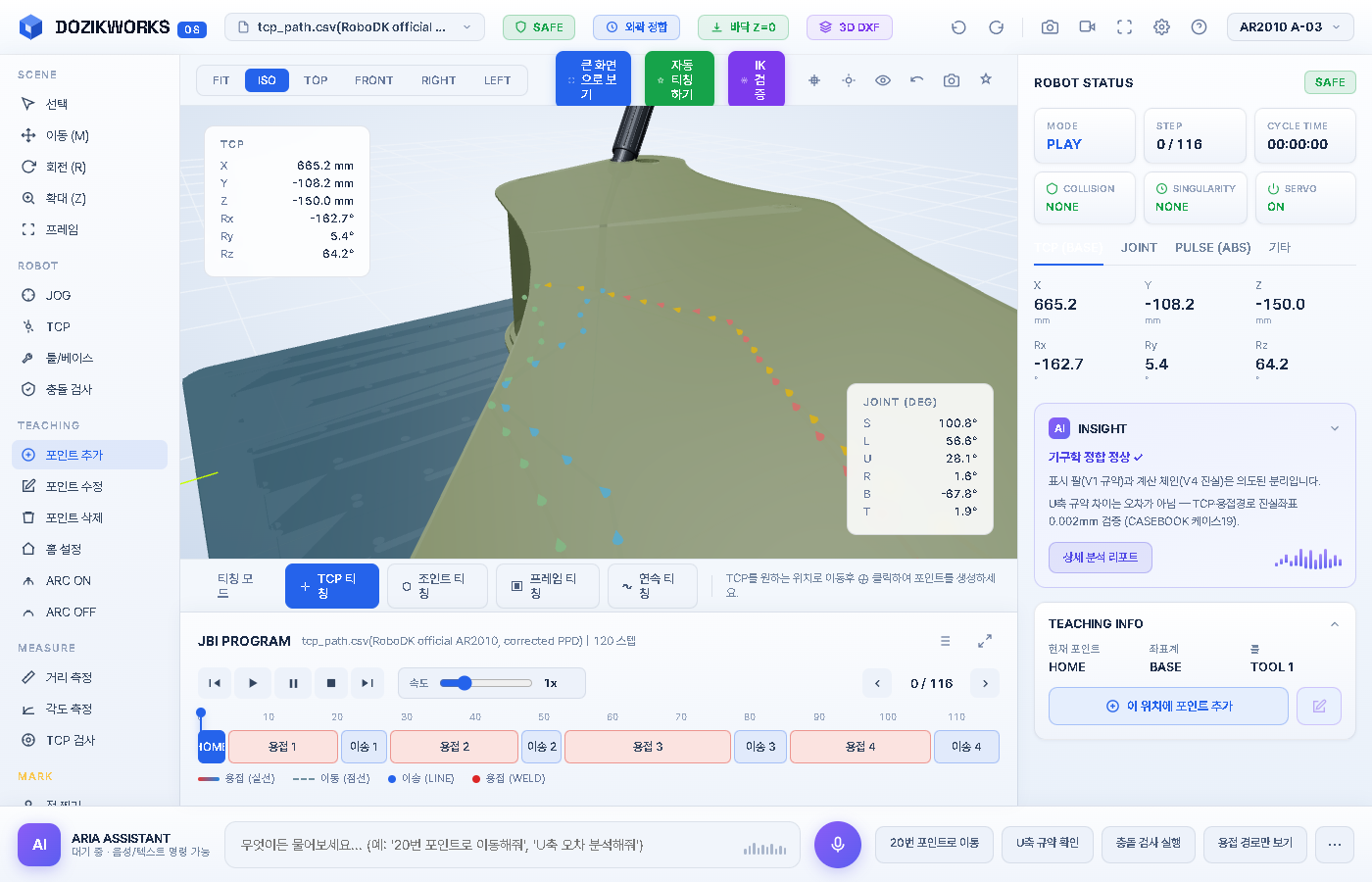Click the undo icon in top bar
Viewport: 1372px width, 882px height.
coord(958,27)
